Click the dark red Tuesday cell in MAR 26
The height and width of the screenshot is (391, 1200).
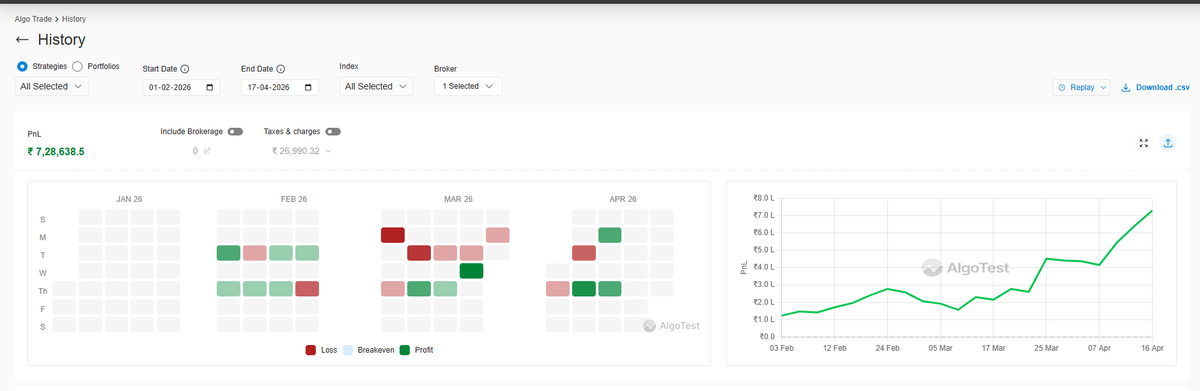tap(419, 253)
